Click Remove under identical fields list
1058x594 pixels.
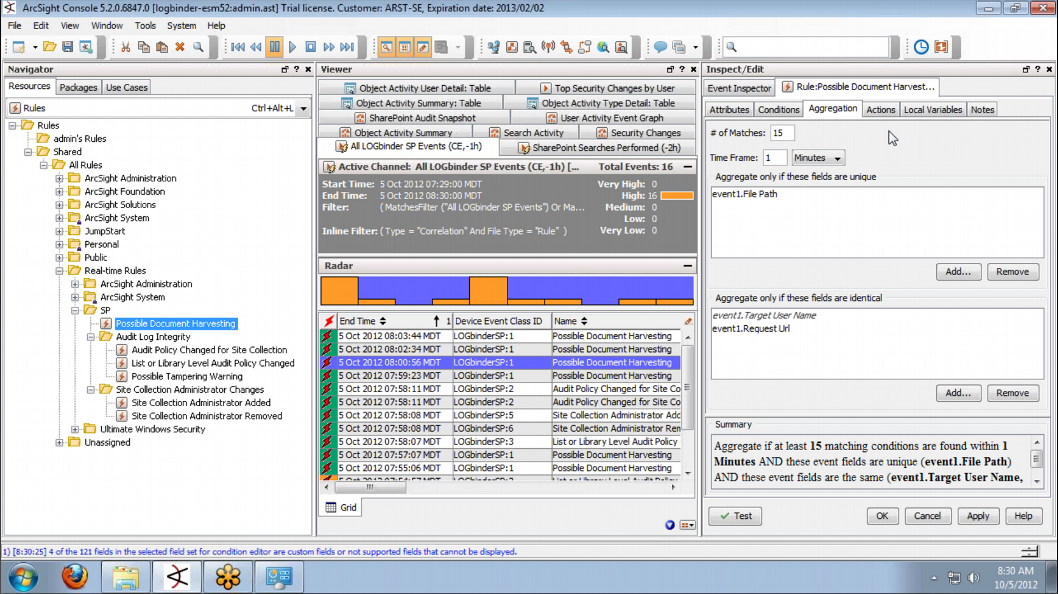point(1012,393)
